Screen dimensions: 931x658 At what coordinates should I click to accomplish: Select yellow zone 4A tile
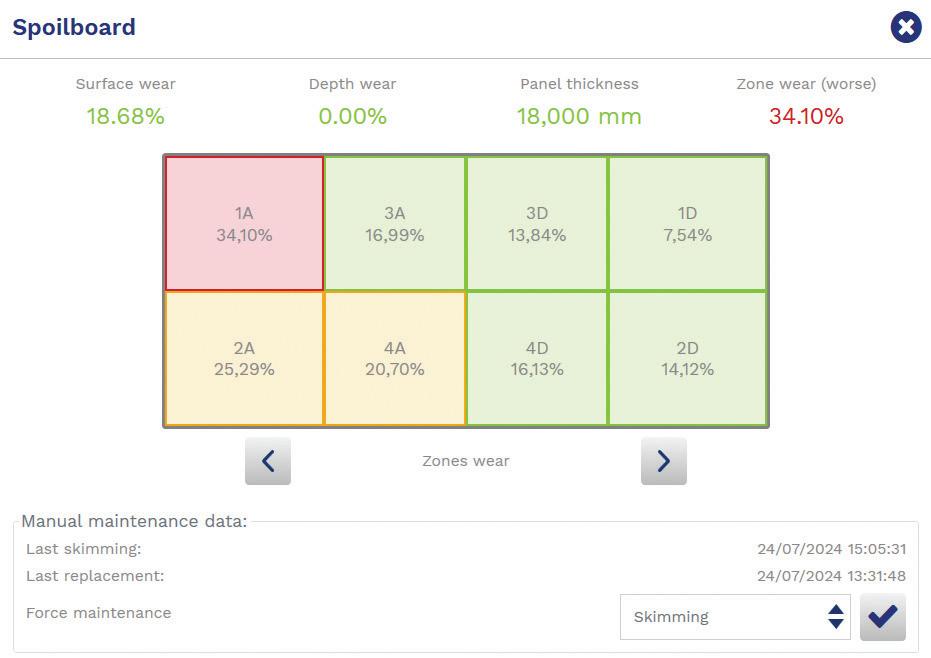[395, 358]
